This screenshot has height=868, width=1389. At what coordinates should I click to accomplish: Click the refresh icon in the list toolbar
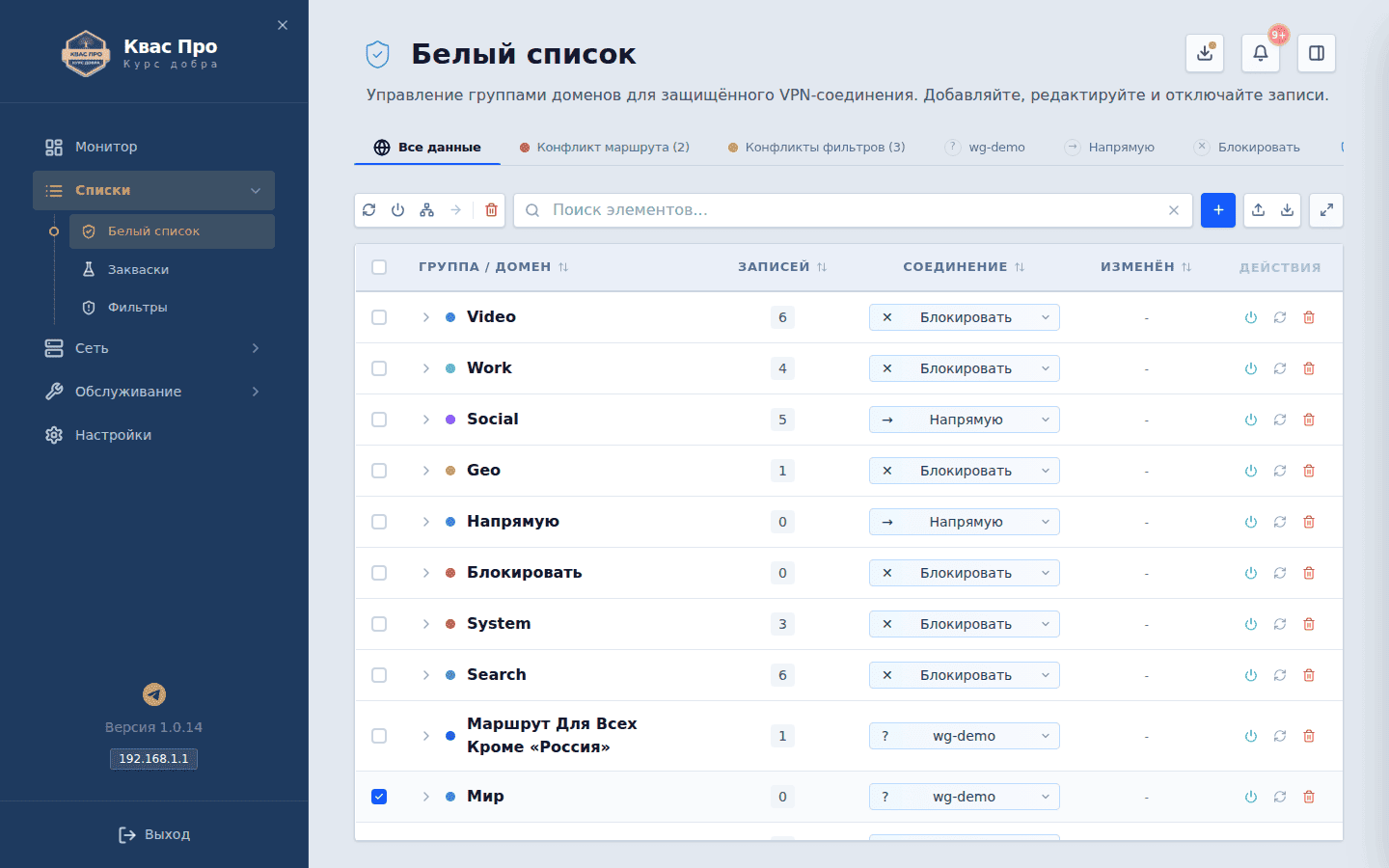tap(369, 210)
